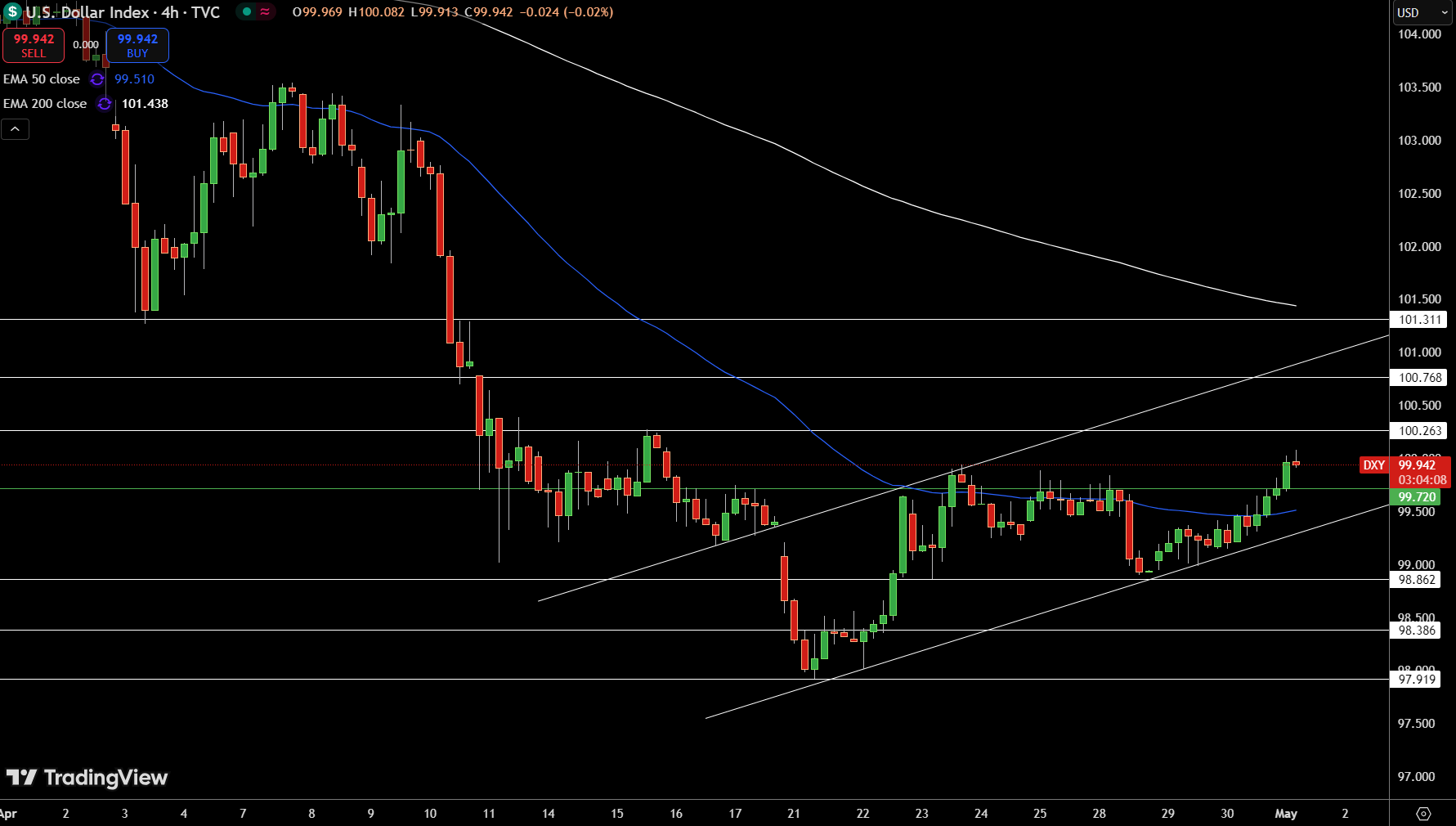The width and height of the screenshot is (1456, 826).
Task: Select the horizontal line label 101.311
Action: point(1419,320)
